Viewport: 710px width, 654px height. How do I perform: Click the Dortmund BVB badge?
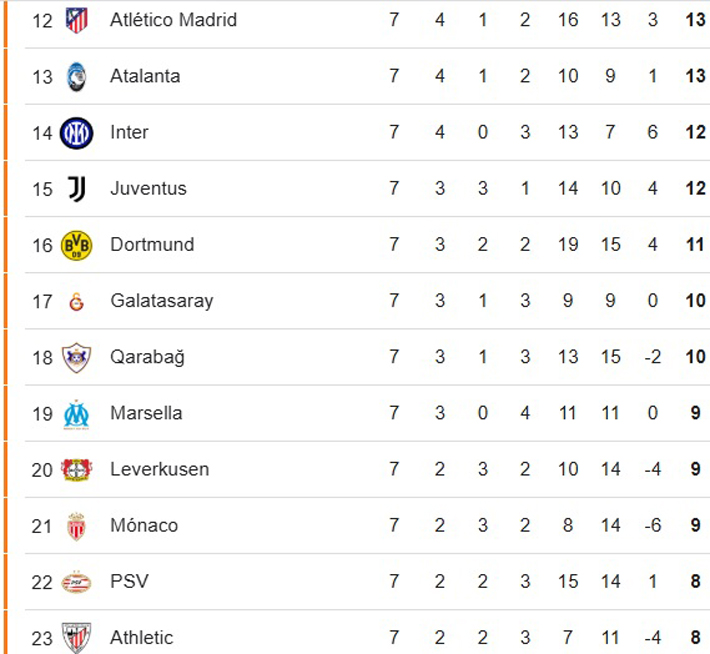(76, 245)
